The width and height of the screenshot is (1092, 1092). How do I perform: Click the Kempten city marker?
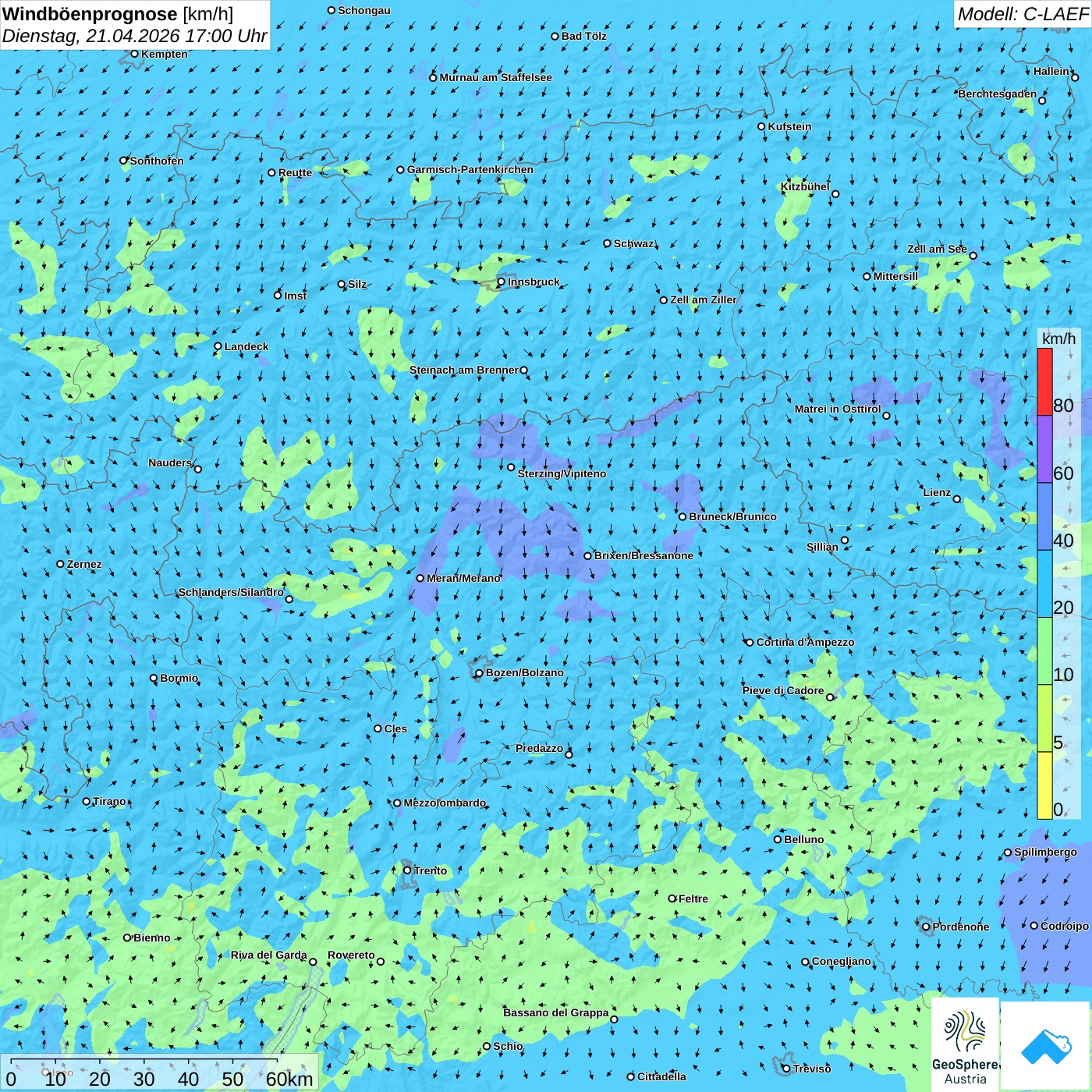click(134, 54)
